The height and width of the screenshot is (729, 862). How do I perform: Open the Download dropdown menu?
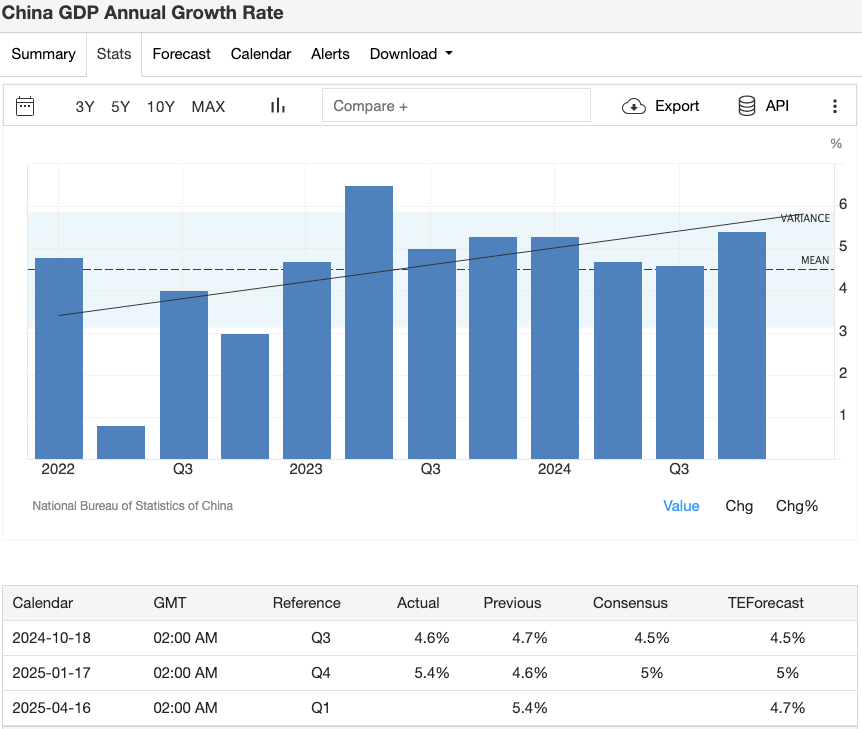pyautogui.click(x=410, y=54)
